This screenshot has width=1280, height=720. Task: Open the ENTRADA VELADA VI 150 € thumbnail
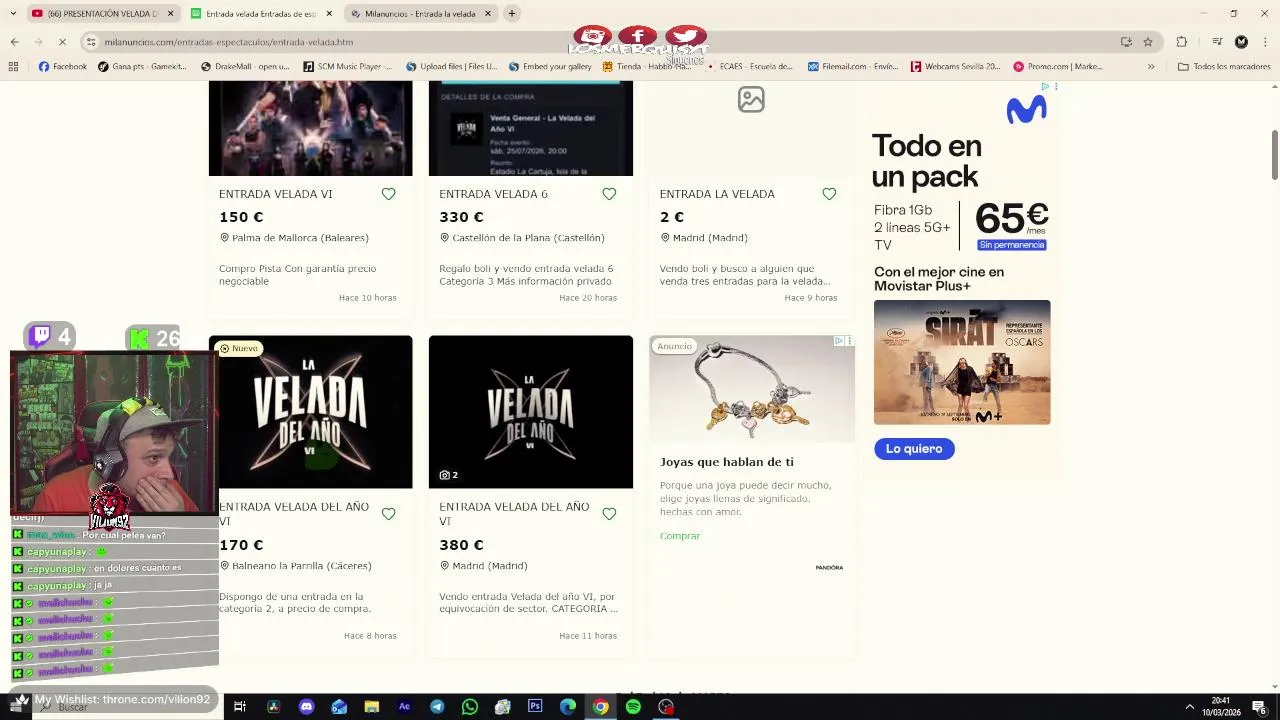[310, 128]
